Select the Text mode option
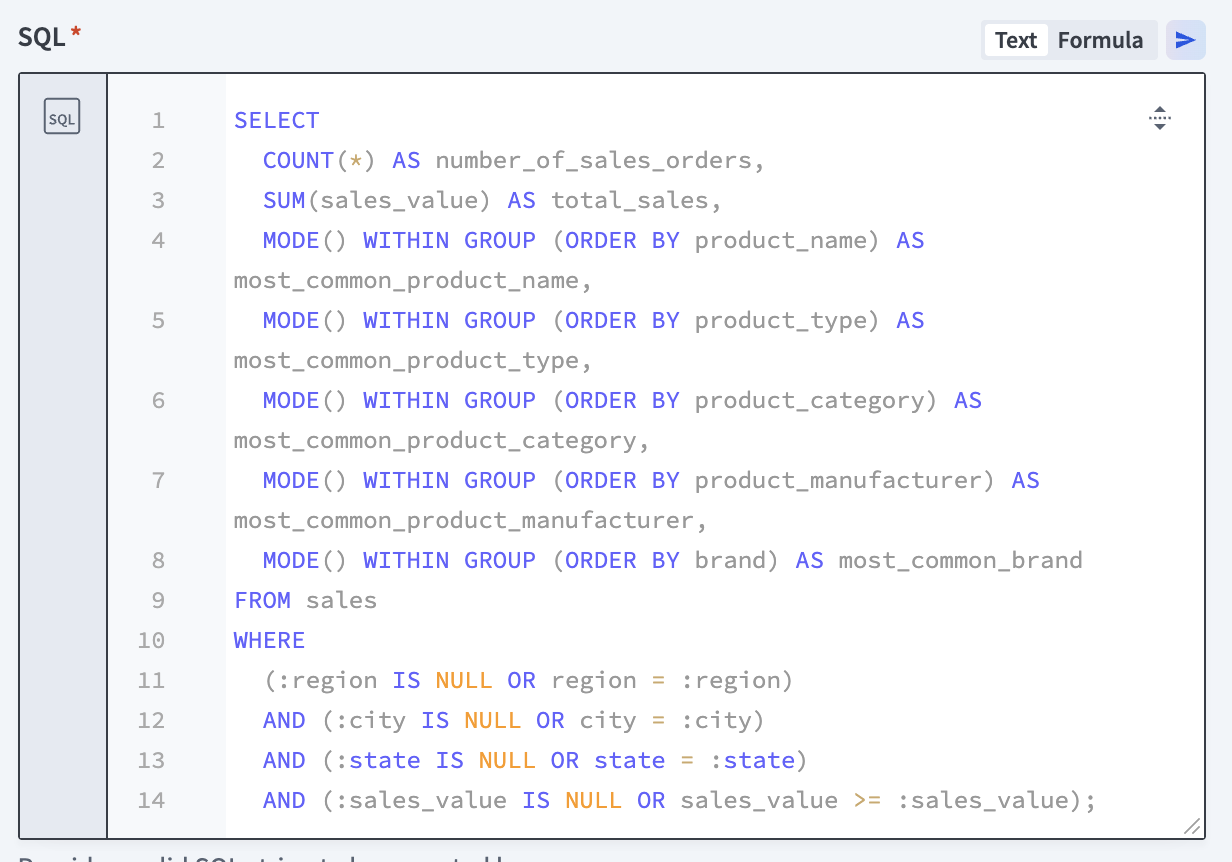The height and width of the screenshot is (862, 1232). [x=1015, y=40]
